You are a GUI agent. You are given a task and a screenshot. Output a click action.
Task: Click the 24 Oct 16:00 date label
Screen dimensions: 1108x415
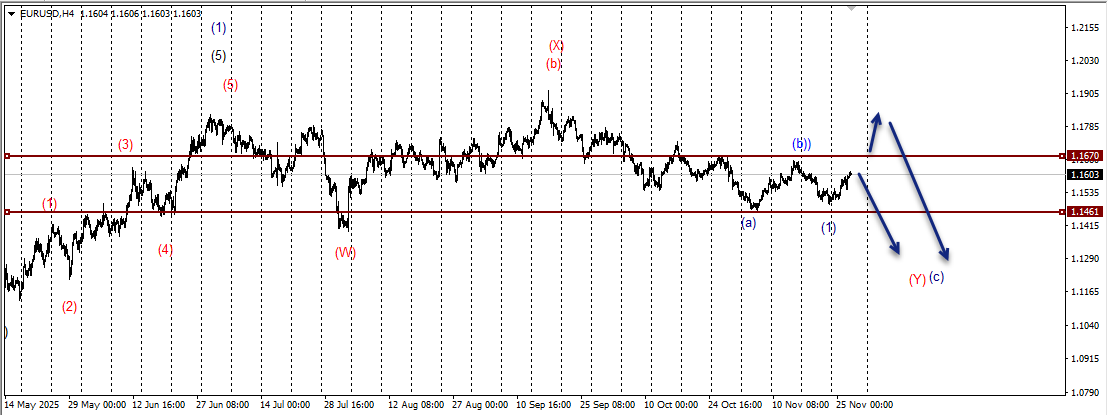coord(735,405)
